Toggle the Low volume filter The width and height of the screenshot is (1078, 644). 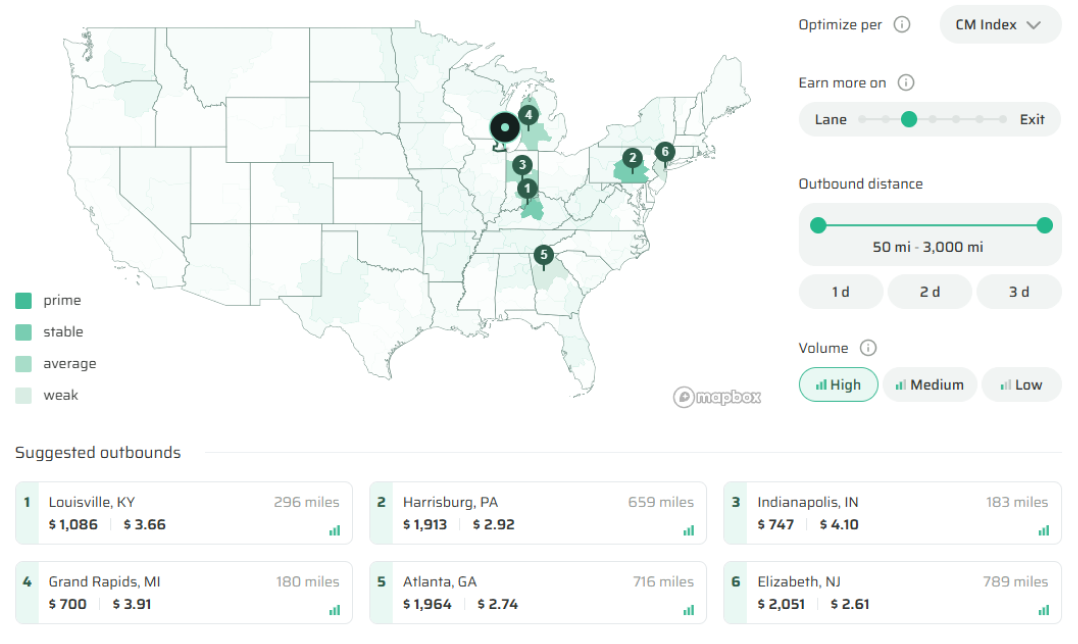pyautogui.click(x=1021, y=385)
